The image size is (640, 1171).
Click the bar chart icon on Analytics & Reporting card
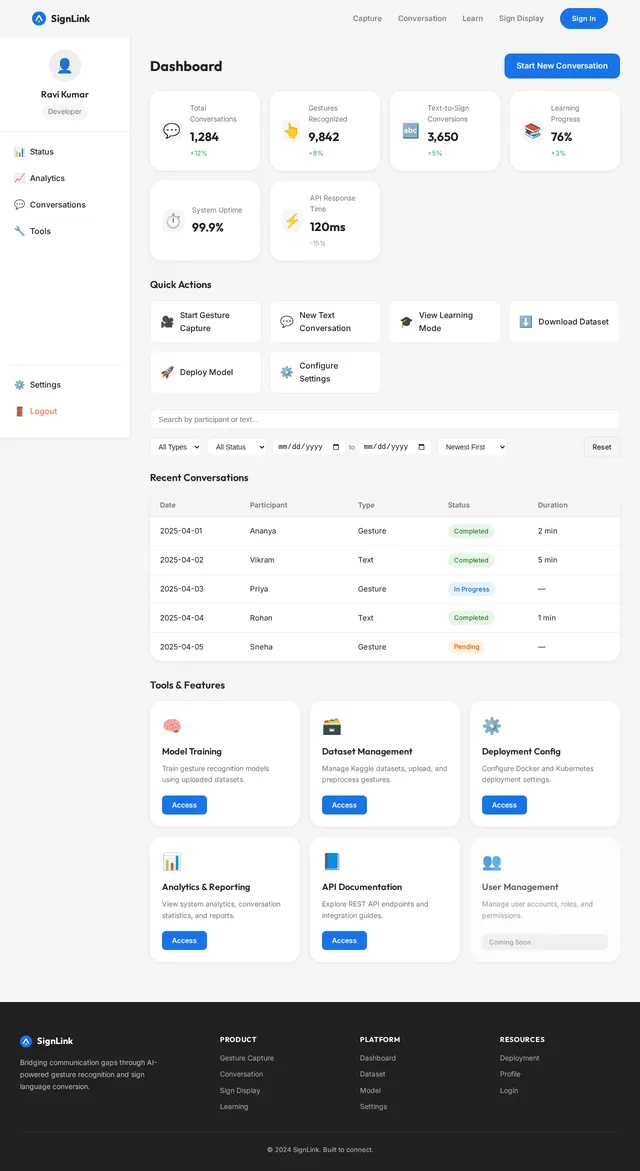coord(172,862)
